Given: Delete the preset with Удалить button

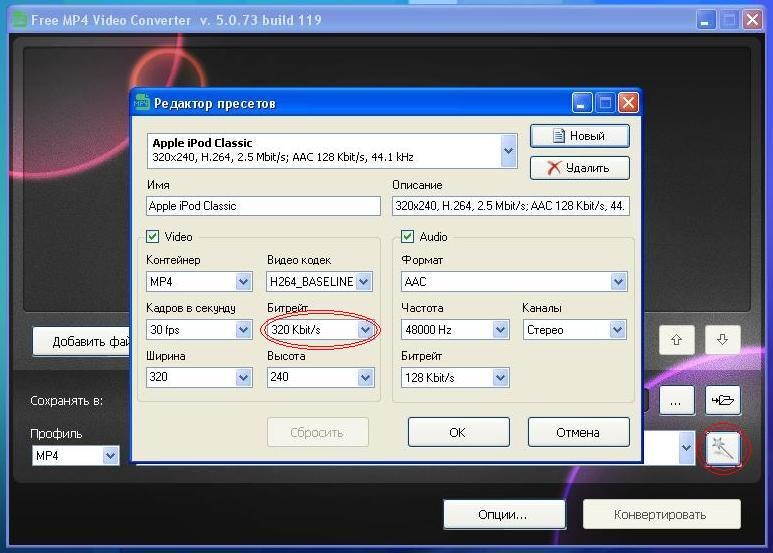Looking at the screenshot, I should point(580,168).
